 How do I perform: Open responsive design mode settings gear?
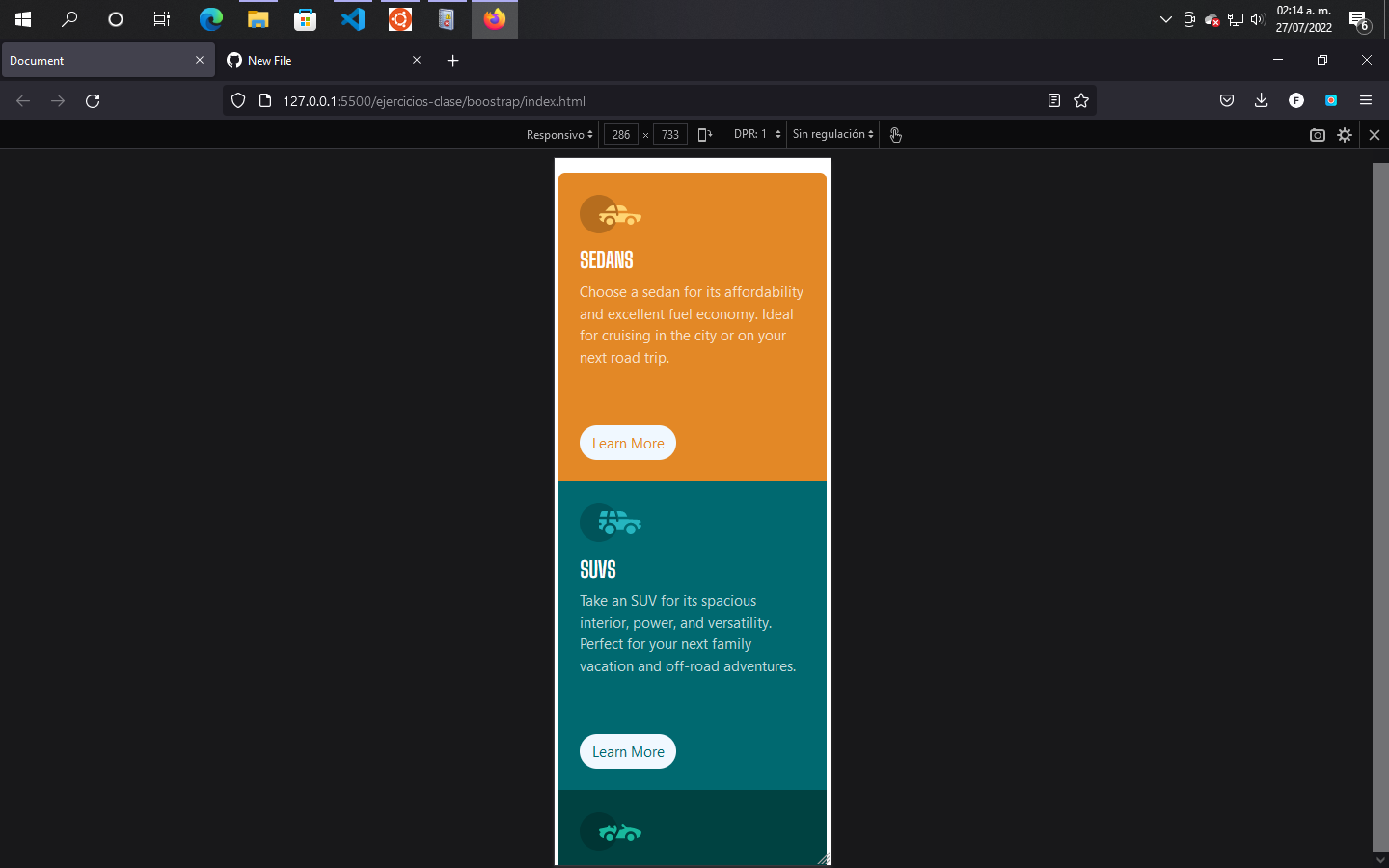(1345, 135)
